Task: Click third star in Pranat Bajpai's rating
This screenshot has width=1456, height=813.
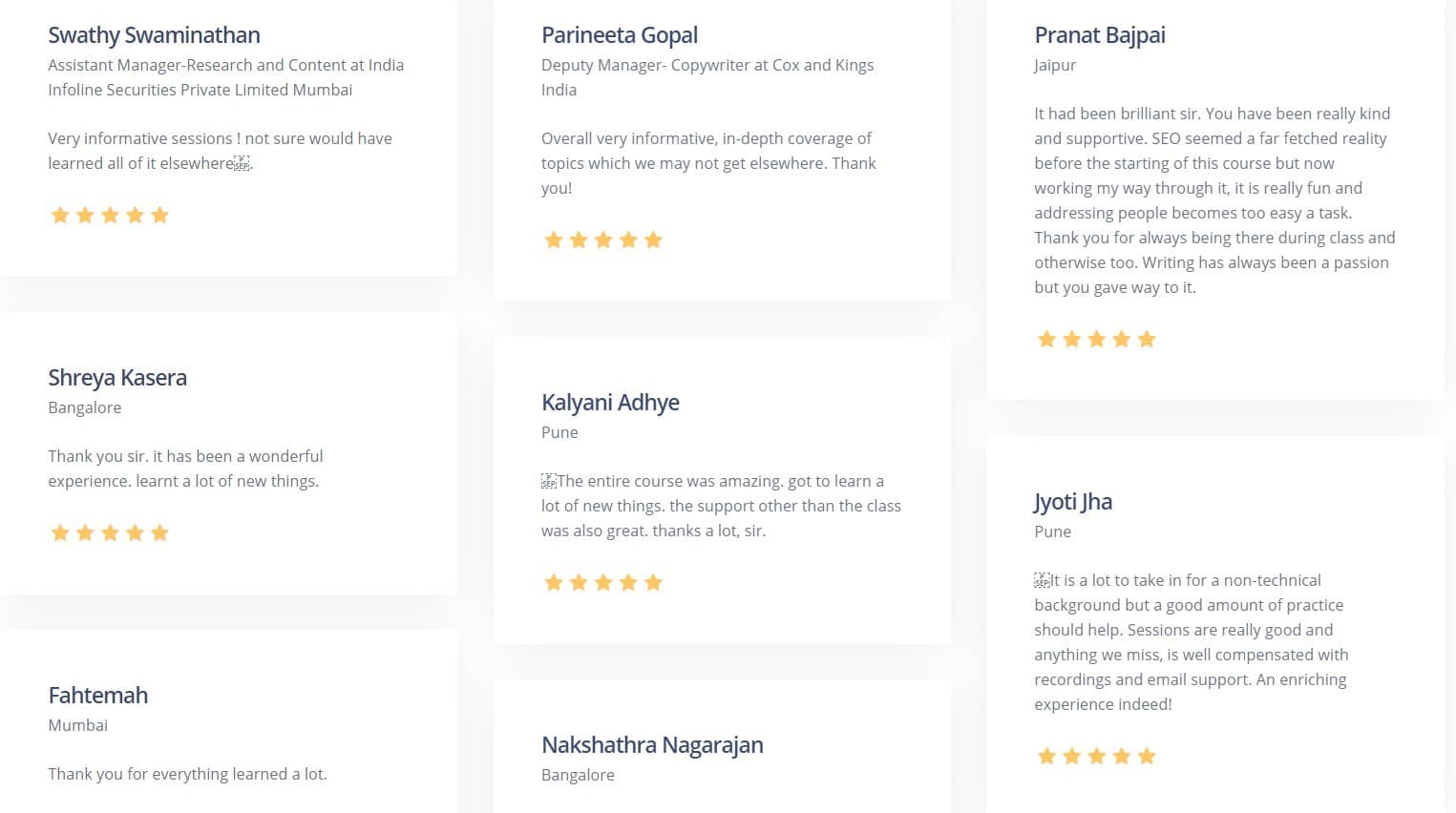Action: [1097, 340]
